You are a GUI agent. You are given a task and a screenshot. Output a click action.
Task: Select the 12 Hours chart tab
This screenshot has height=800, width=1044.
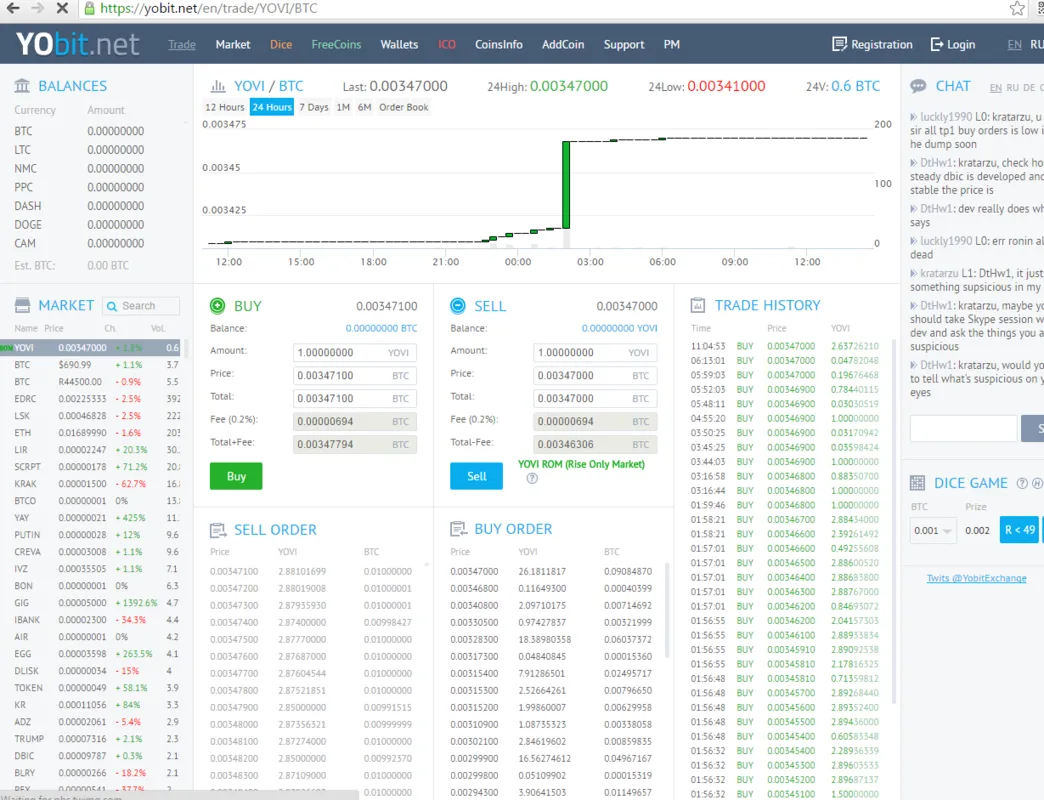225,107
